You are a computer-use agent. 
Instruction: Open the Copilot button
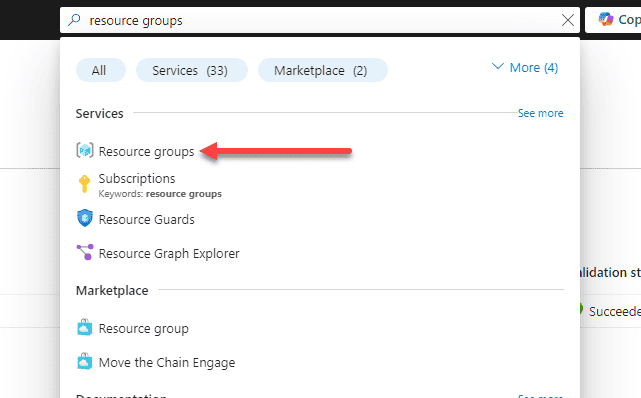613,20
